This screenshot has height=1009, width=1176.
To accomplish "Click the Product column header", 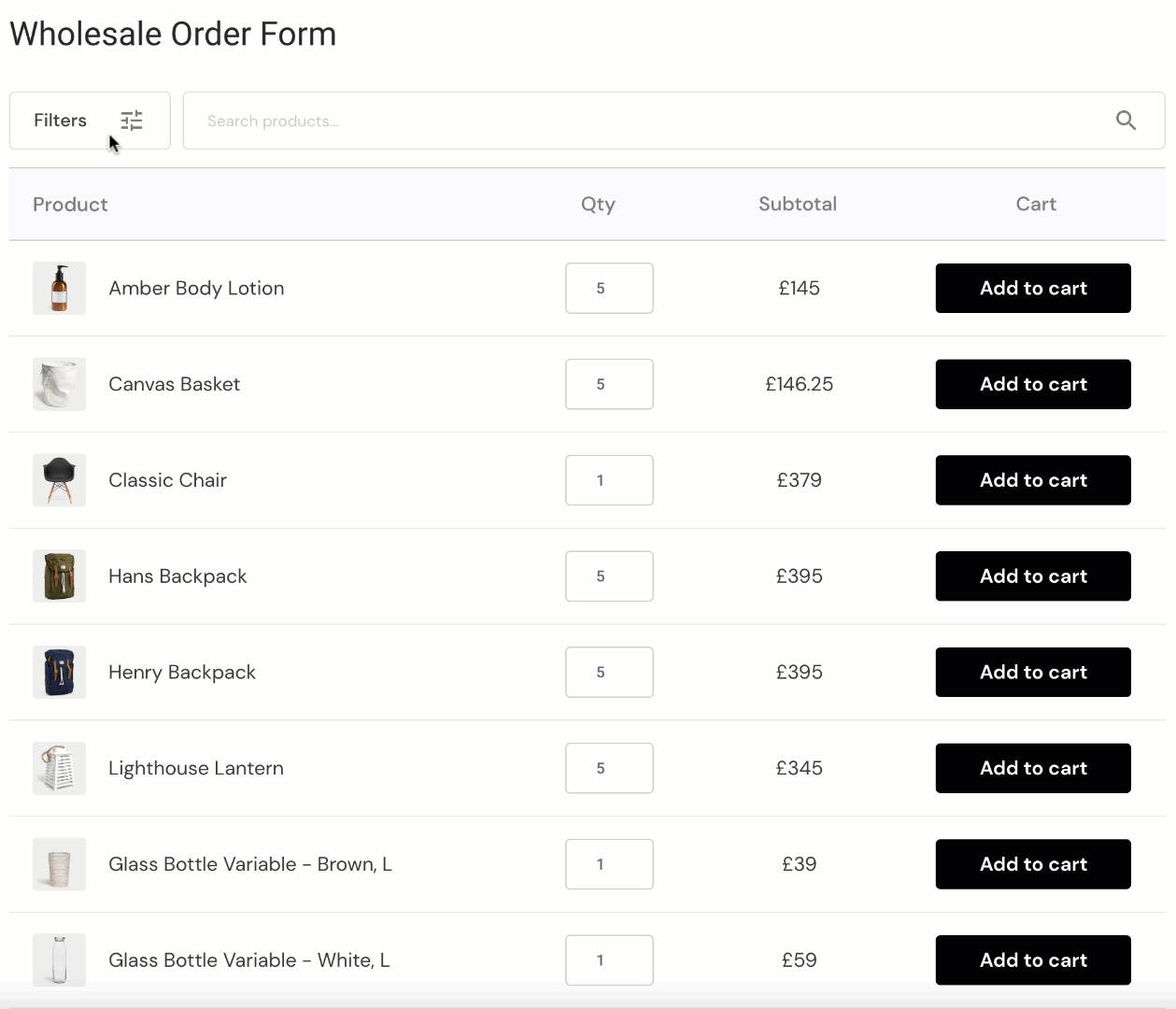I will pyautogui.click(x=70, y=204).
